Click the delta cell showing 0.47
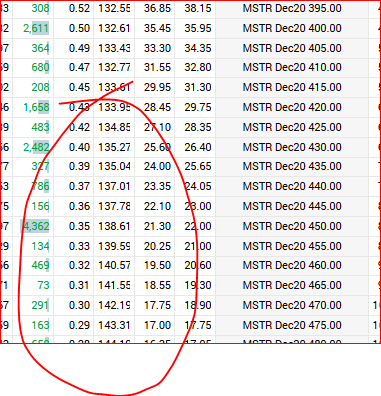The height and width of the screenshot is (396, 381). tap(79, 67)
